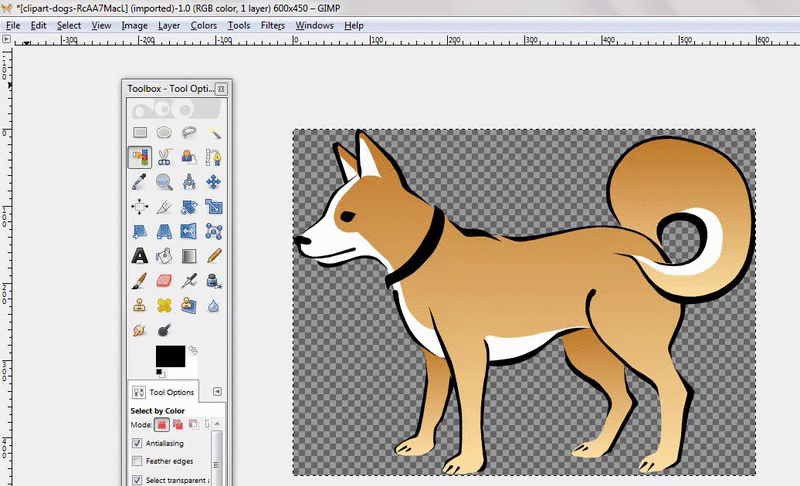800x486 pixels.
Task: Select the Rectangle Select tool
Action: point(140,132)
